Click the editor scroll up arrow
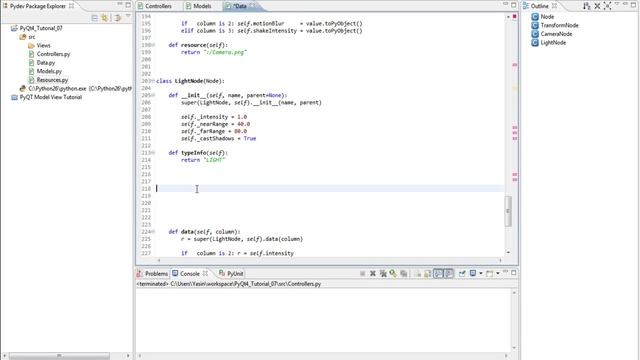The image size is (640, 360). pos(508,17)
